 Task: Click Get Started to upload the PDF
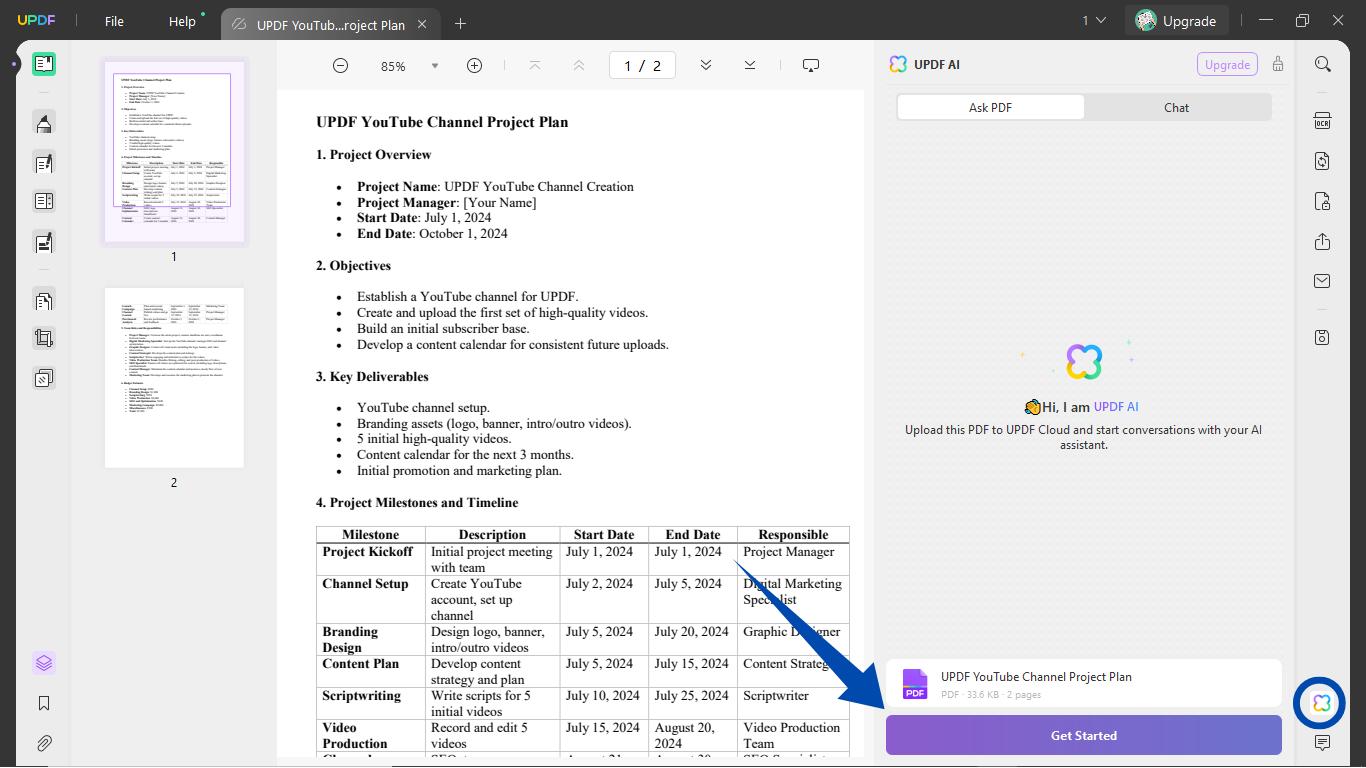coord(1083,735)
